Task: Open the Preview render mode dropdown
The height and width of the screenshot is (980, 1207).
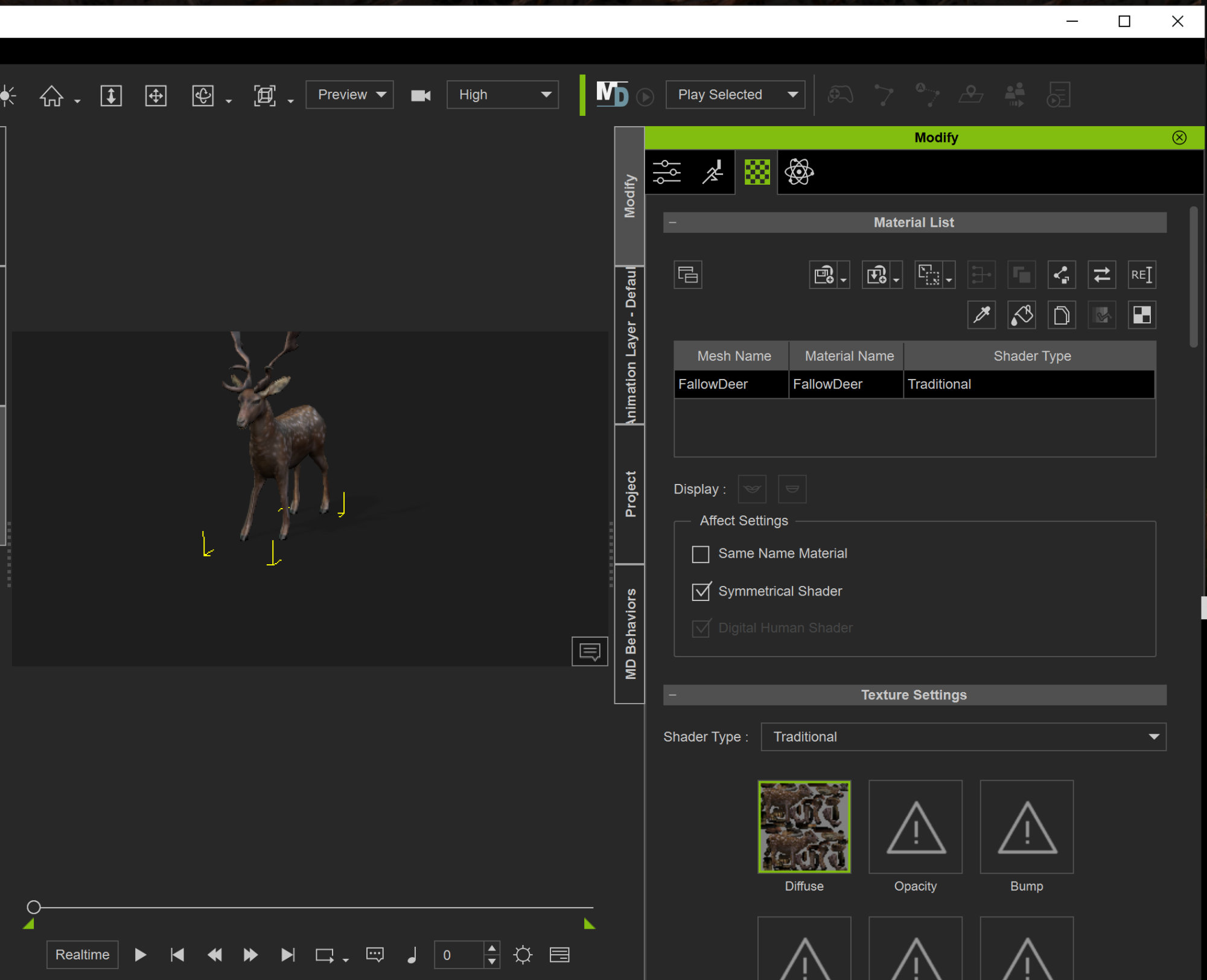Action: (349, 95)
